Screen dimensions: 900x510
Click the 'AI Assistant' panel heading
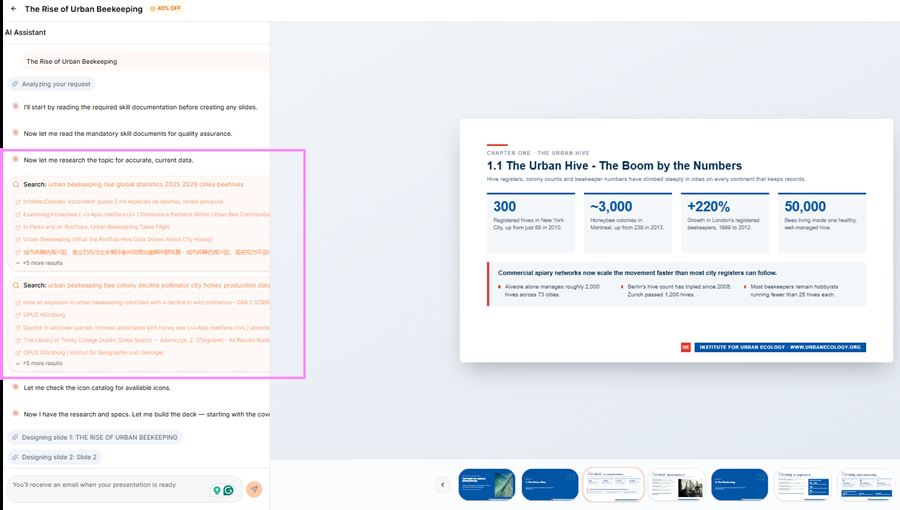(x=25, y=32)
